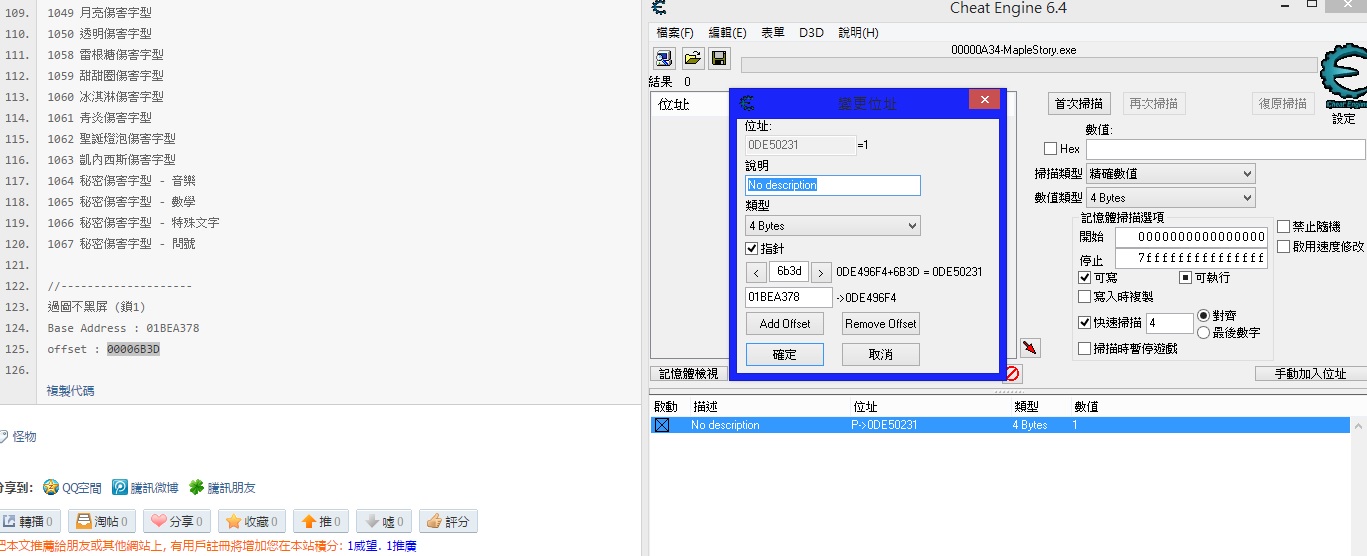Click the star 收藏 favorite button
This screenshot has height=556, width=1367.
point(252,521)
